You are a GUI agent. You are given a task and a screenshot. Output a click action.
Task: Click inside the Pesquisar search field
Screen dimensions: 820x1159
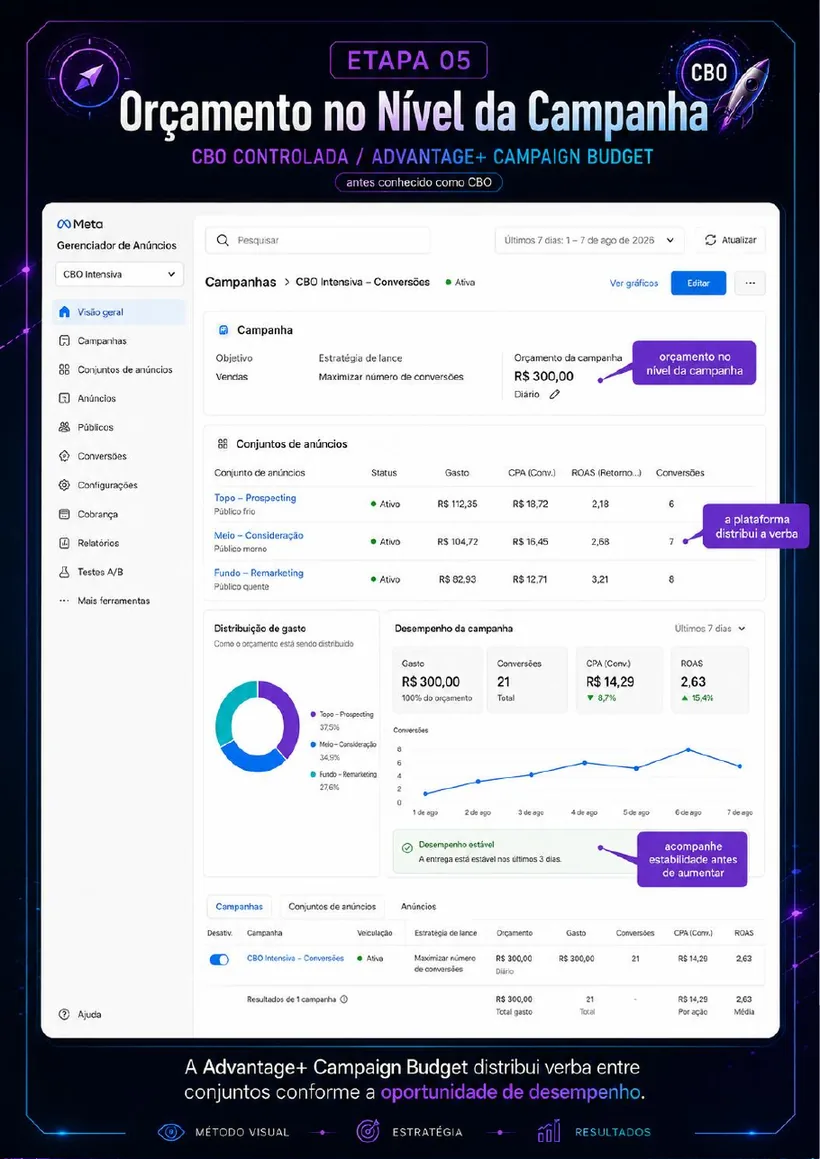pyautogui.click(x=318, y=240)
